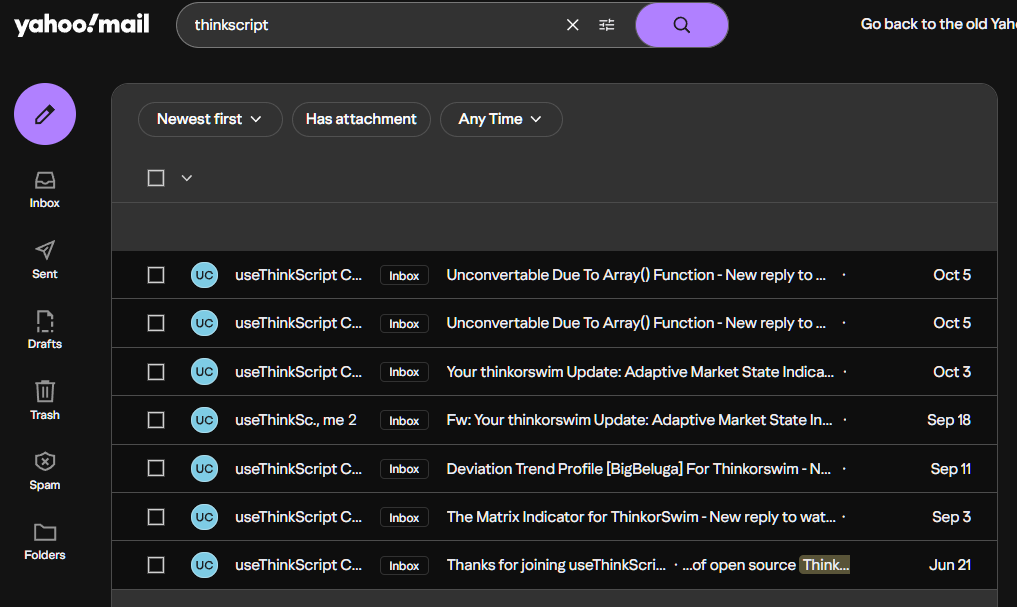The image size is (1017, 607).
Task: Expand the arrow beside select-all checkbox
Action: [x=186, y=178]
